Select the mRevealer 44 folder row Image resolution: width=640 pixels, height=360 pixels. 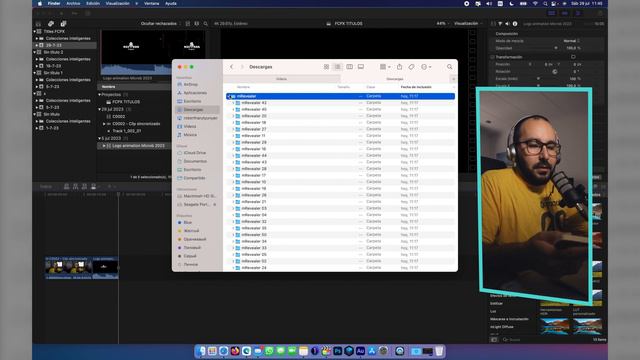coord(340,156)
